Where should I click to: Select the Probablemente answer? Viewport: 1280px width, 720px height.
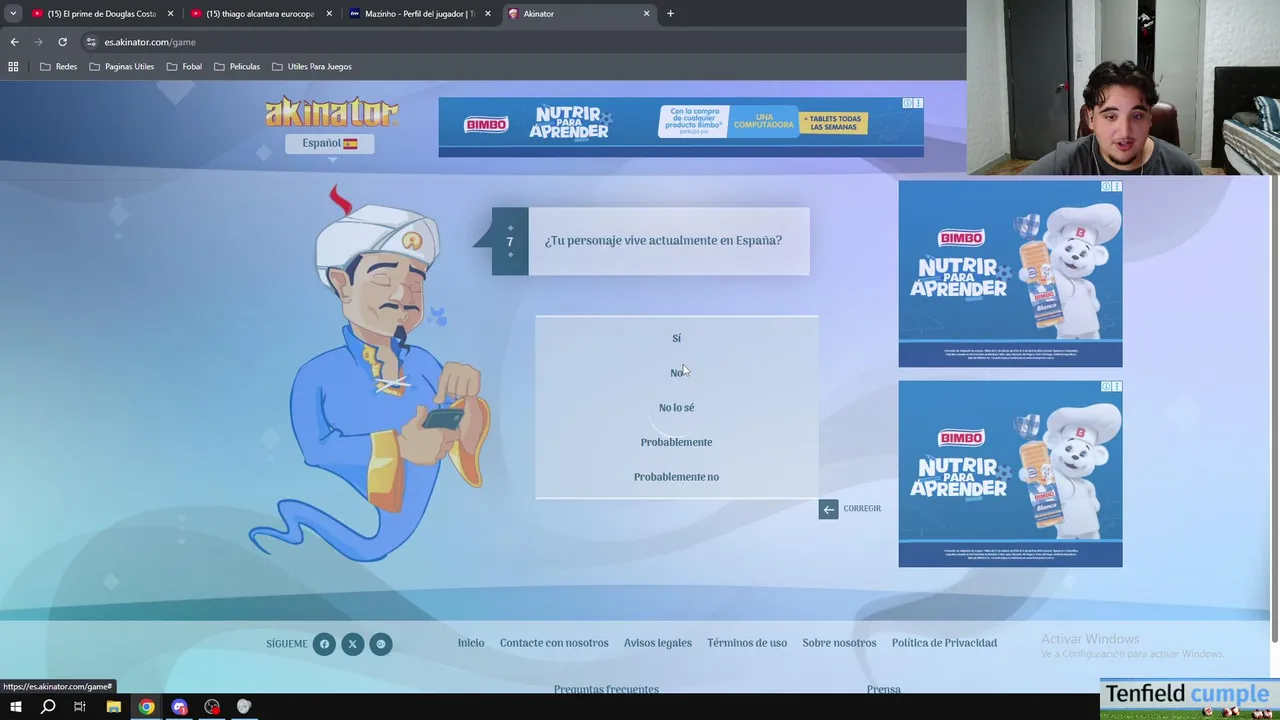pos(676,442)
